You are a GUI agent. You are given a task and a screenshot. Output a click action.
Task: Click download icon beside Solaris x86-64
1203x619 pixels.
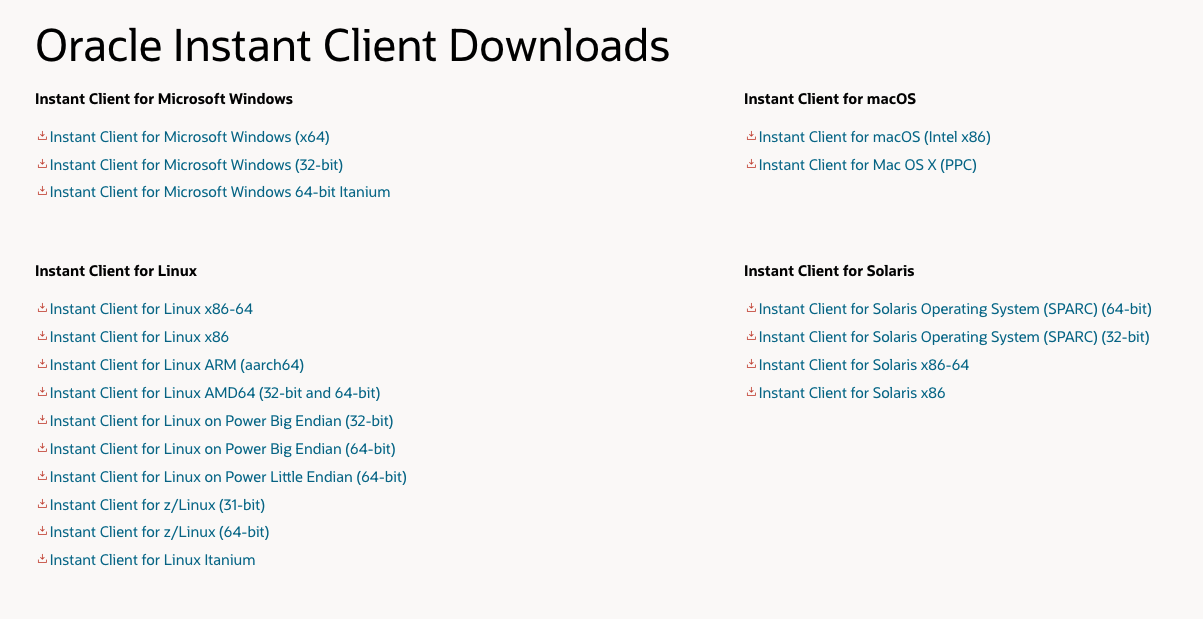751,364
